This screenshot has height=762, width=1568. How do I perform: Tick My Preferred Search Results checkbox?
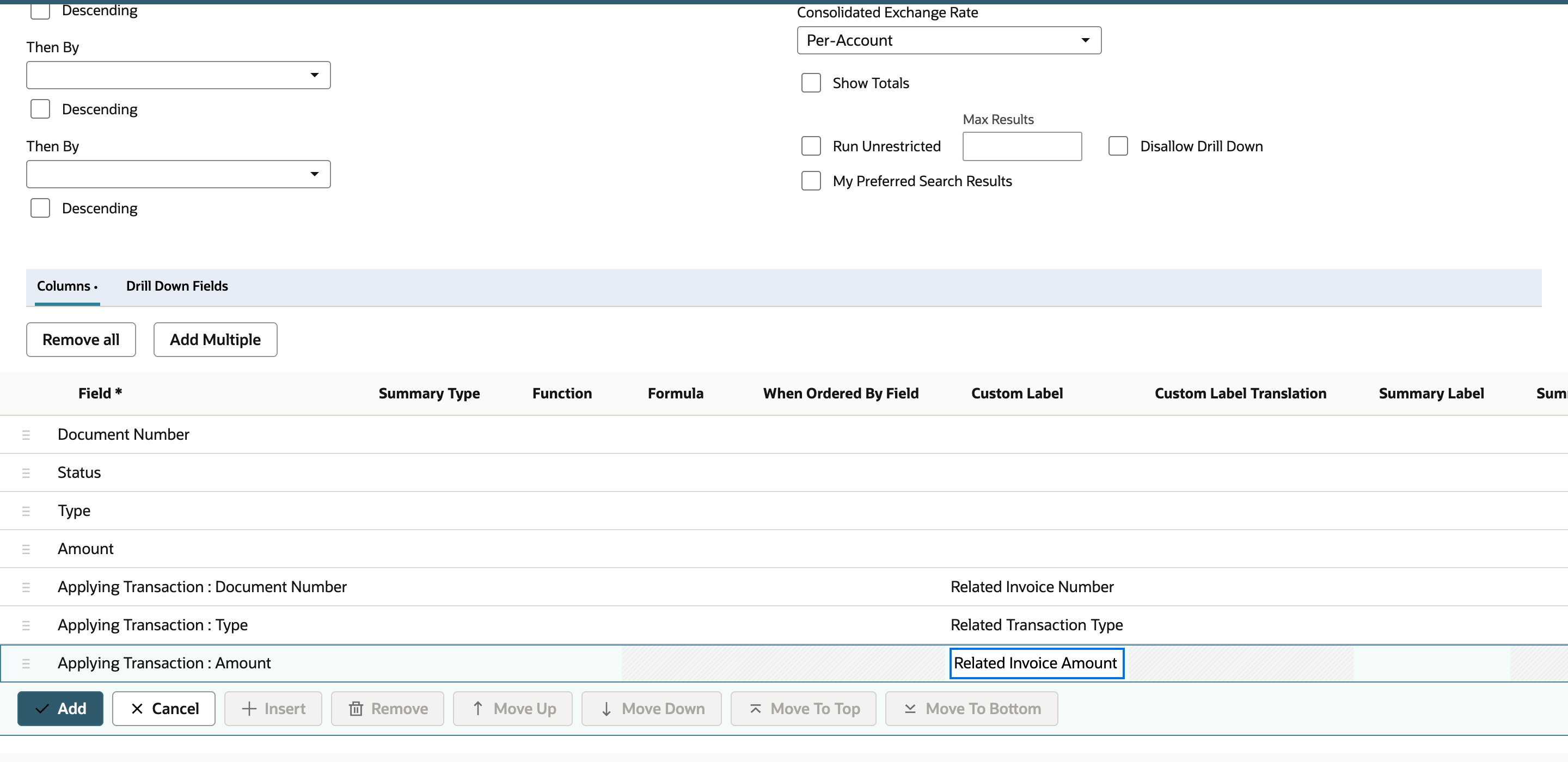(x=811, y=181)
